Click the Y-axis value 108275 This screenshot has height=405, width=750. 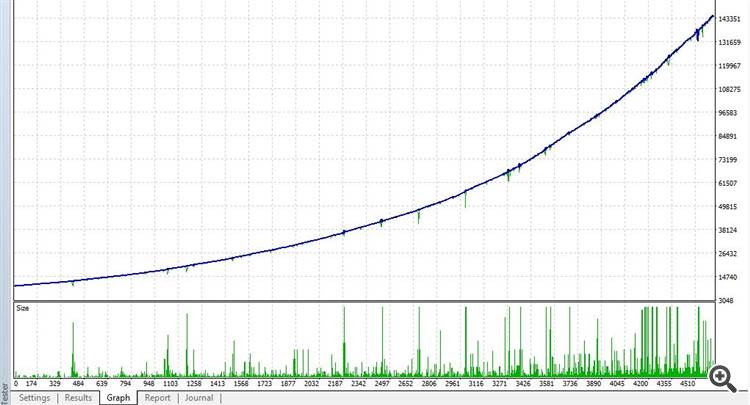click(x=730, y=89)
